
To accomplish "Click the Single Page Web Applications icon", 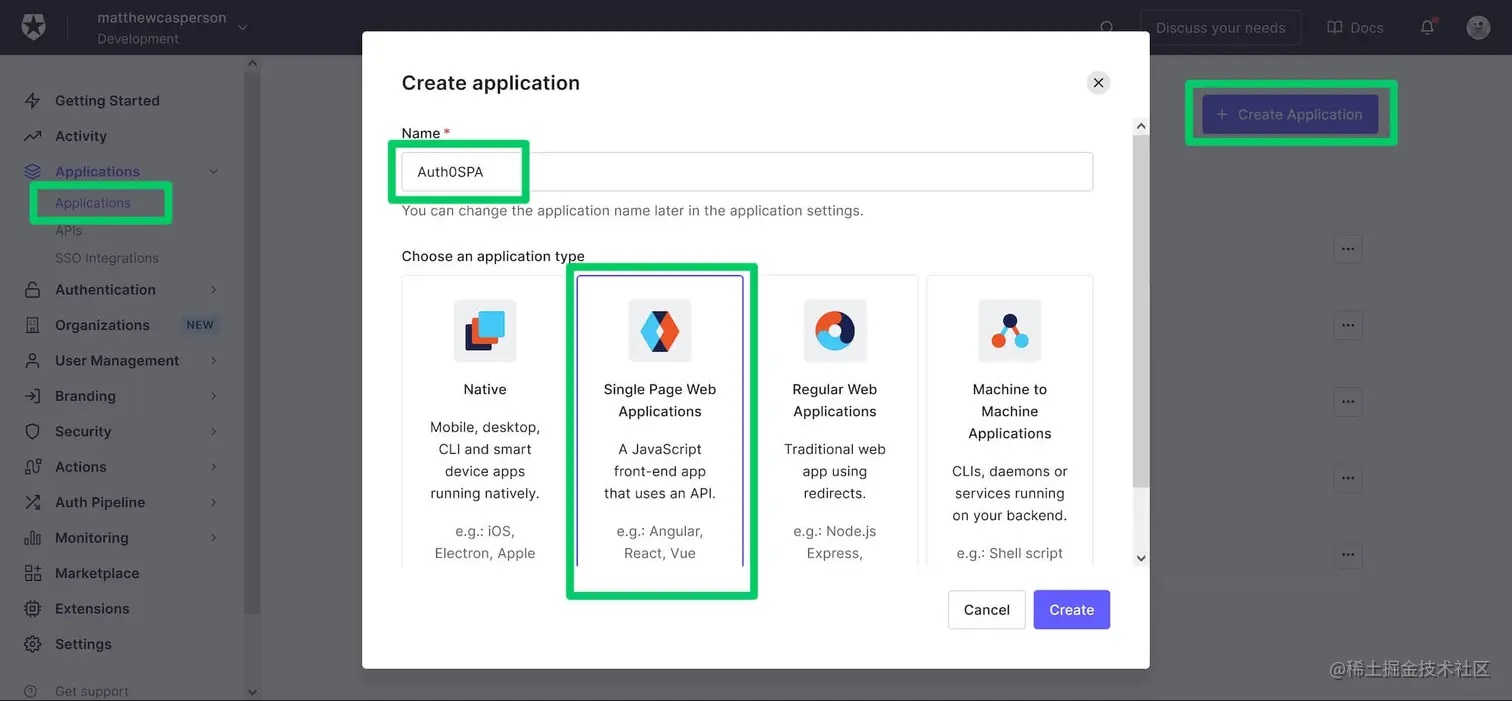I will pos(660,330).
